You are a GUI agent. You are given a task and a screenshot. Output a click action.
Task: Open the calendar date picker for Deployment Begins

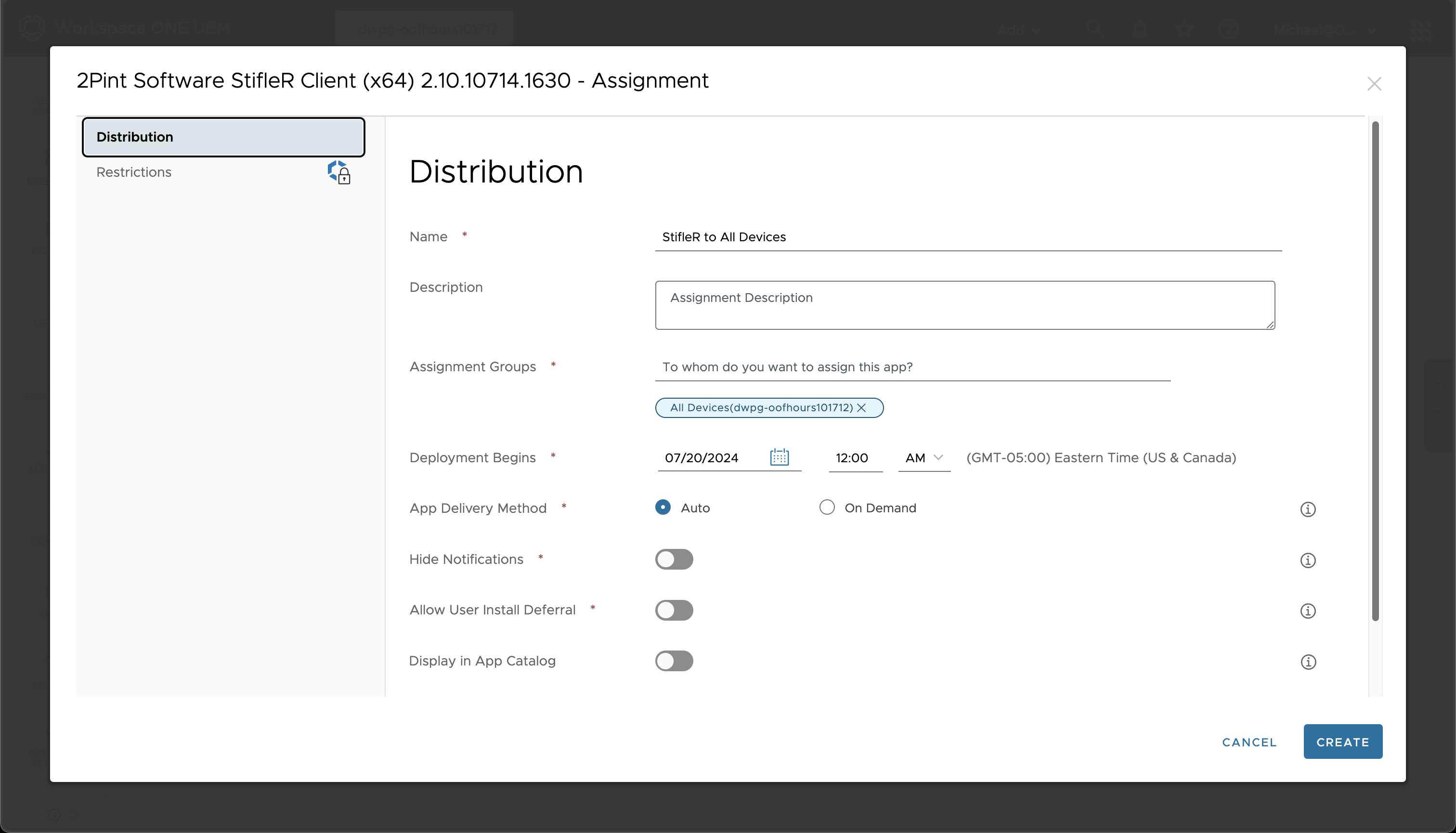coord(779,457)
